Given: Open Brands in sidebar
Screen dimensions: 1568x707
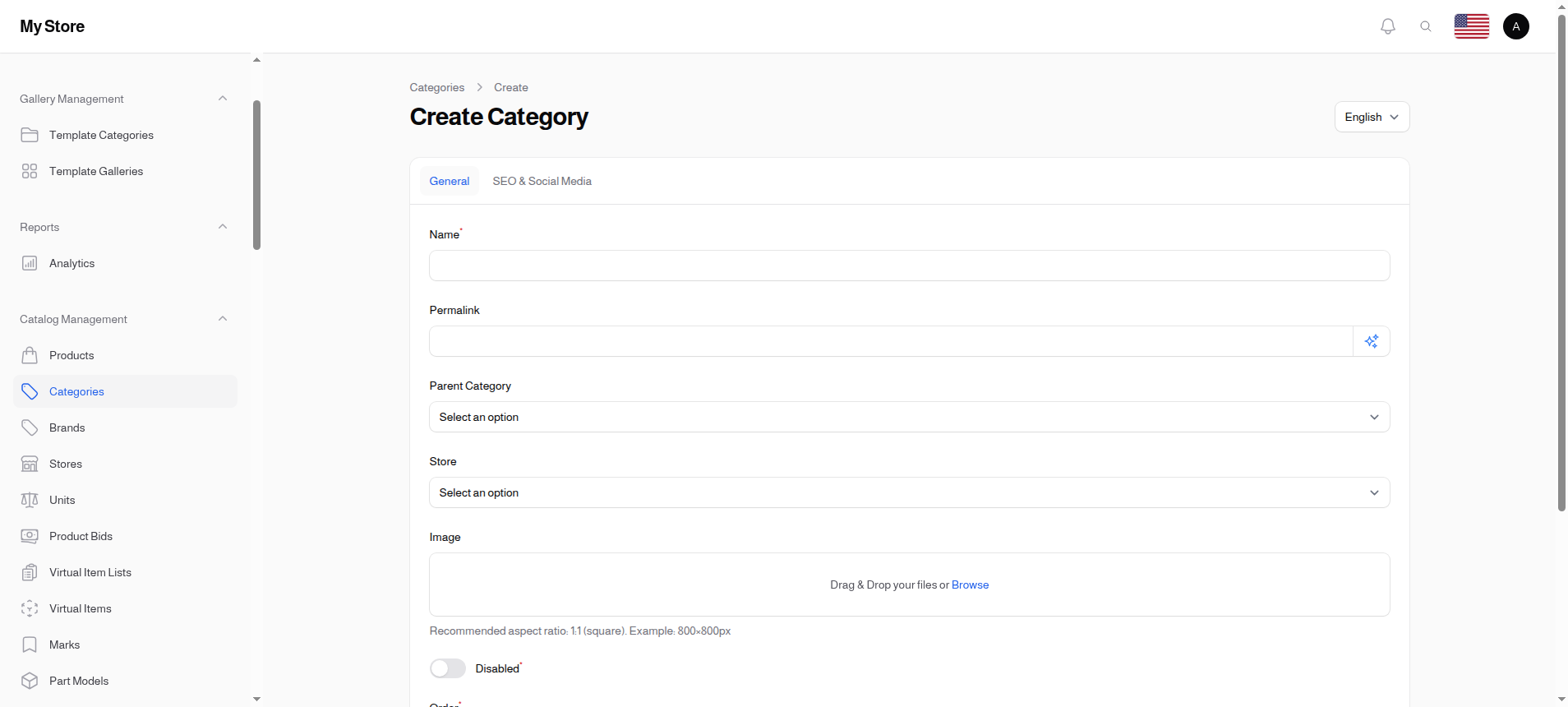Looking at the screenshot, I should 125,427.
